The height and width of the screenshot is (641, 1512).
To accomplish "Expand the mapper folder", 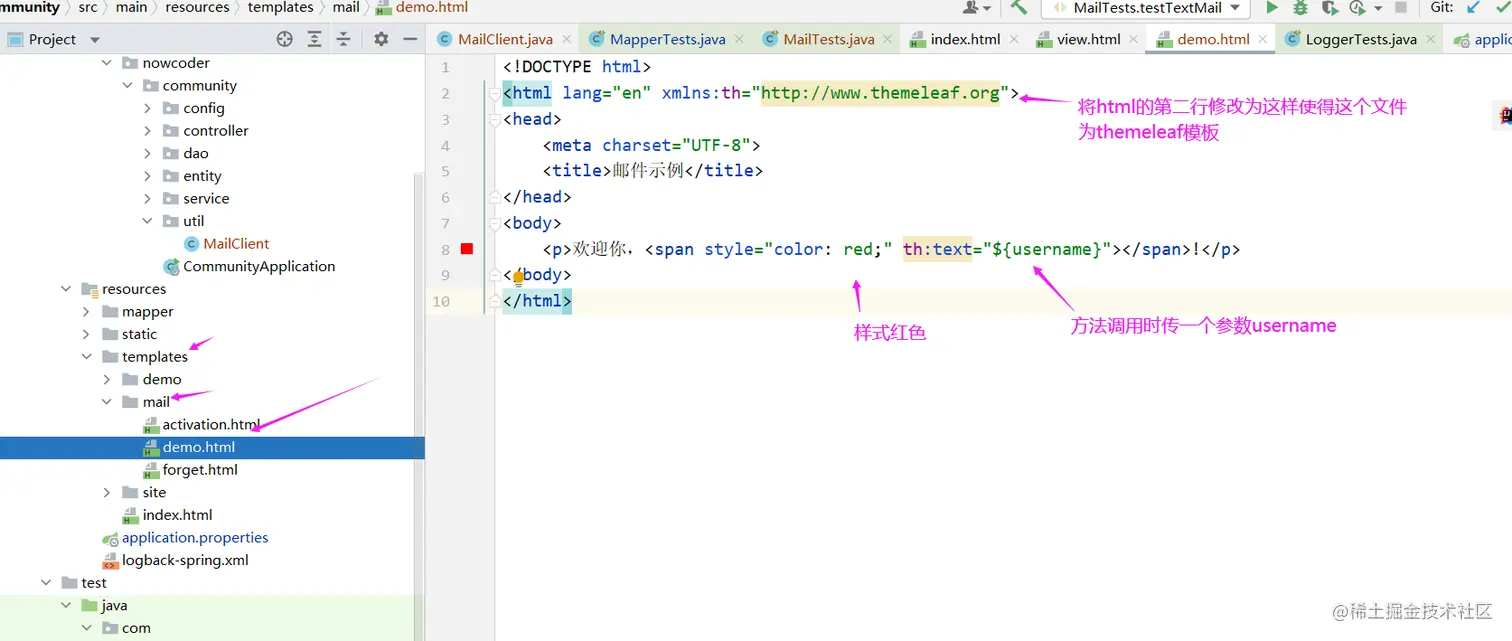I will pos(87,312).
